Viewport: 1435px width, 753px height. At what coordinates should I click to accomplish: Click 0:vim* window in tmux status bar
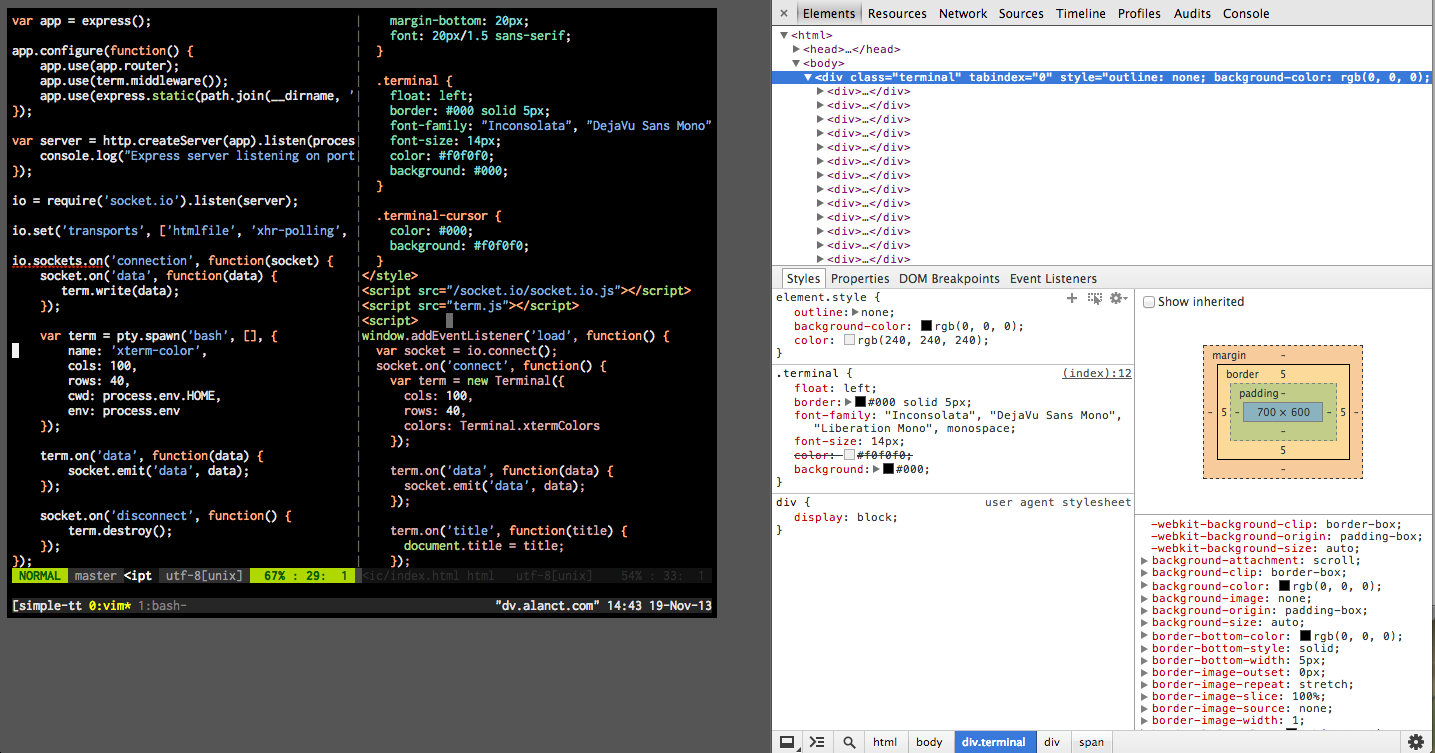(x=110, y=606)
